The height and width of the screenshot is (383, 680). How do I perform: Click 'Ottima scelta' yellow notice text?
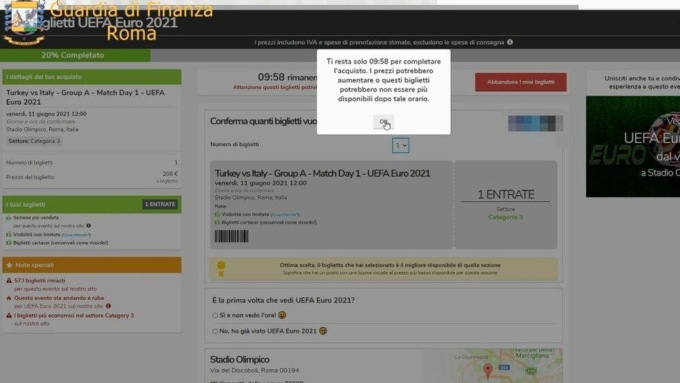click(x=390, y=265)
